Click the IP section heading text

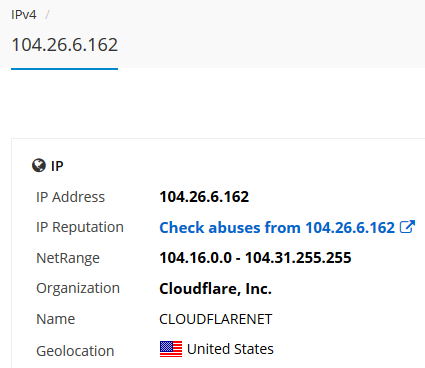[57, 166]
